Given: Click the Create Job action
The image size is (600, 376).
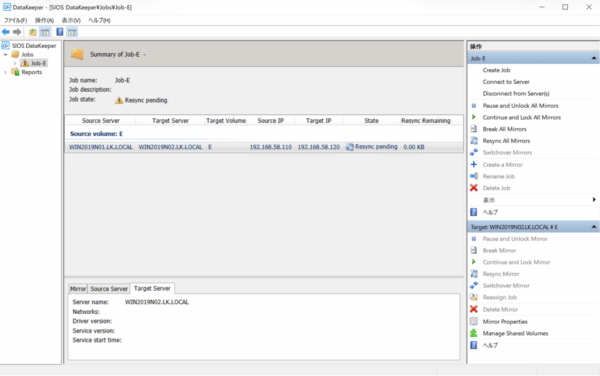Looking at the screenshot, I should (496, 70).
